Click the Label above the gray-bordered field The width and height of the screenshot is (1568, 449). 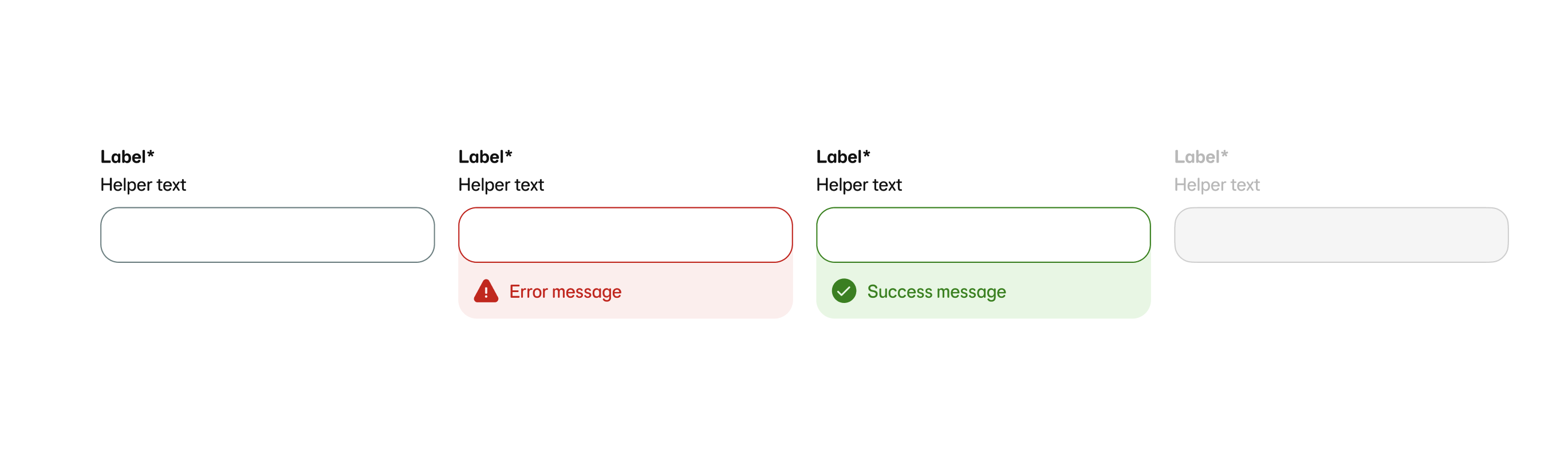pyautogui.click(x=123, y=157)
